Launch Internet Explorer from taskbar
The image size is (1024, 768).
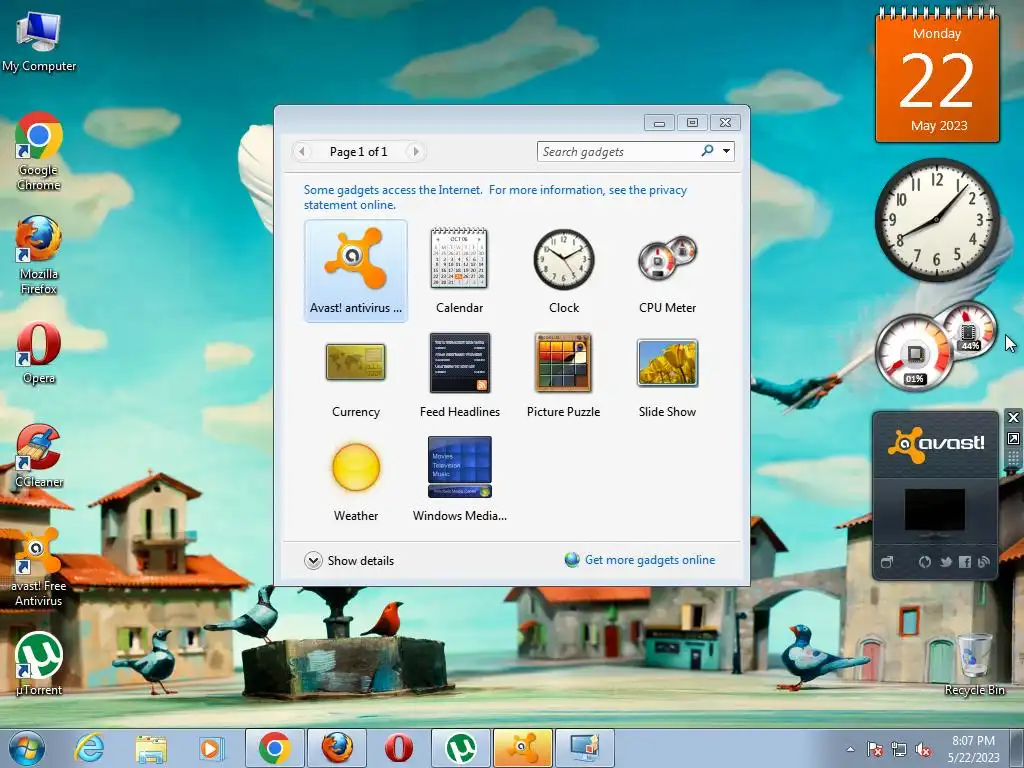(x=89, y=748)
